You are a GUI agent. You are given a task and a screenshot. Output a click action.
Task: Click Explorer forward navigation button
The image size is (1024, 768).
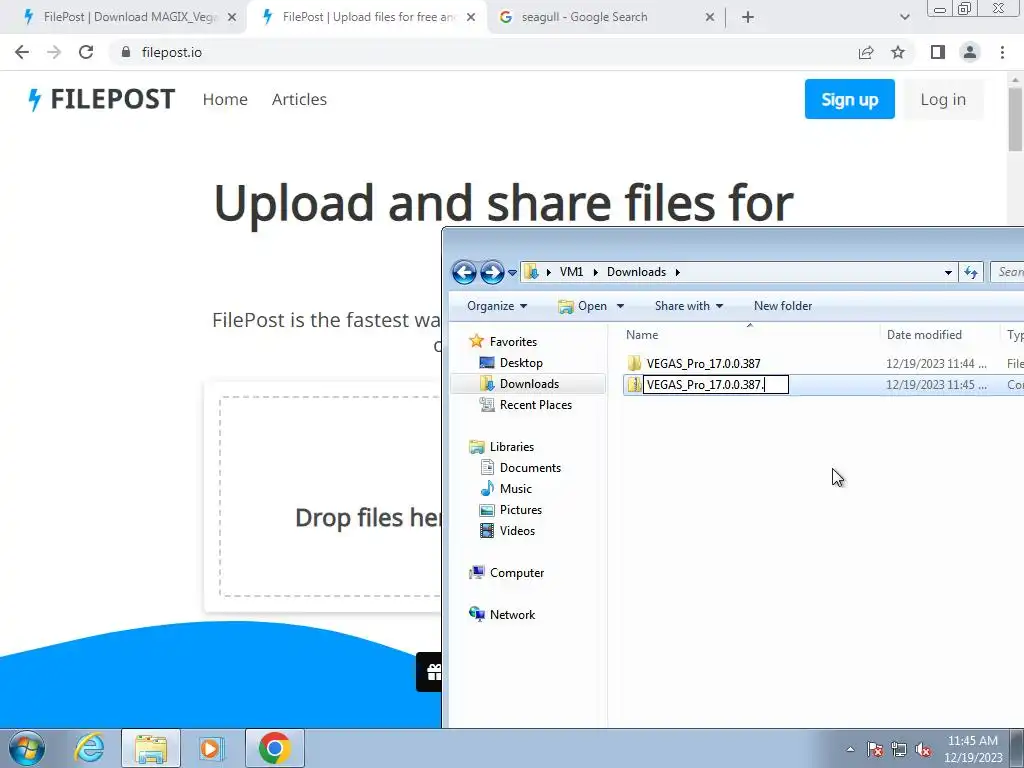point(492,272)
